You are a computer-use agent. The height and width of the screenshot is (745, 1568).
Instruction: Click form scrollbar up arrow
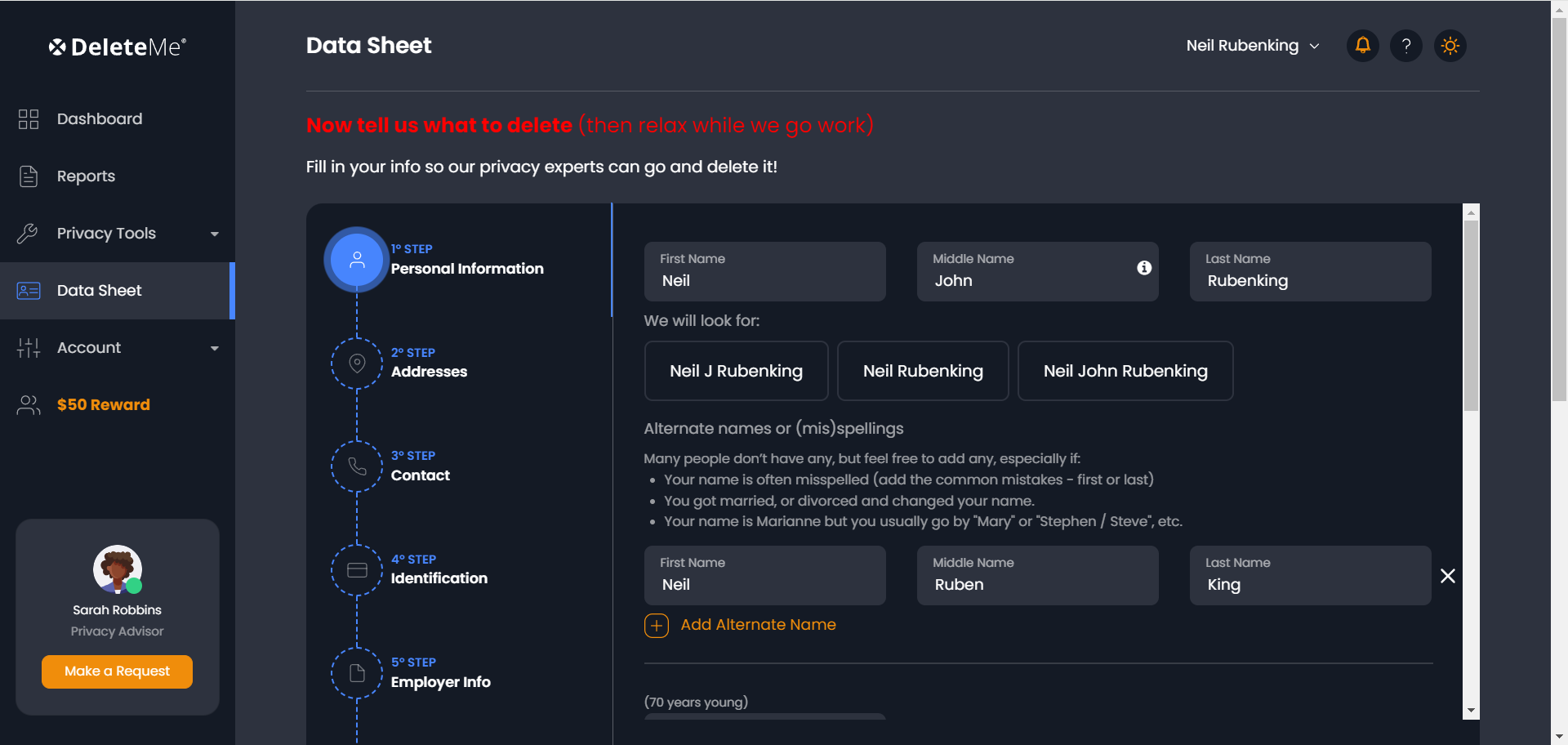tap(1472, 212)
